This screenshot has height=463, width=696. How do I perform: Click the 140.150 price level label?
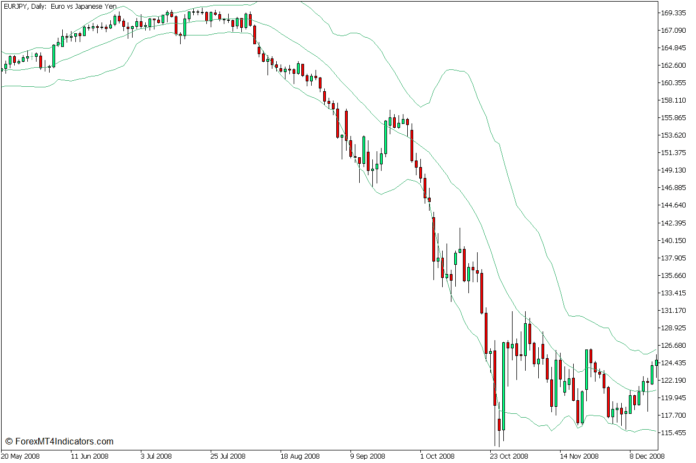pyautogui.click(x=675, y=240)
